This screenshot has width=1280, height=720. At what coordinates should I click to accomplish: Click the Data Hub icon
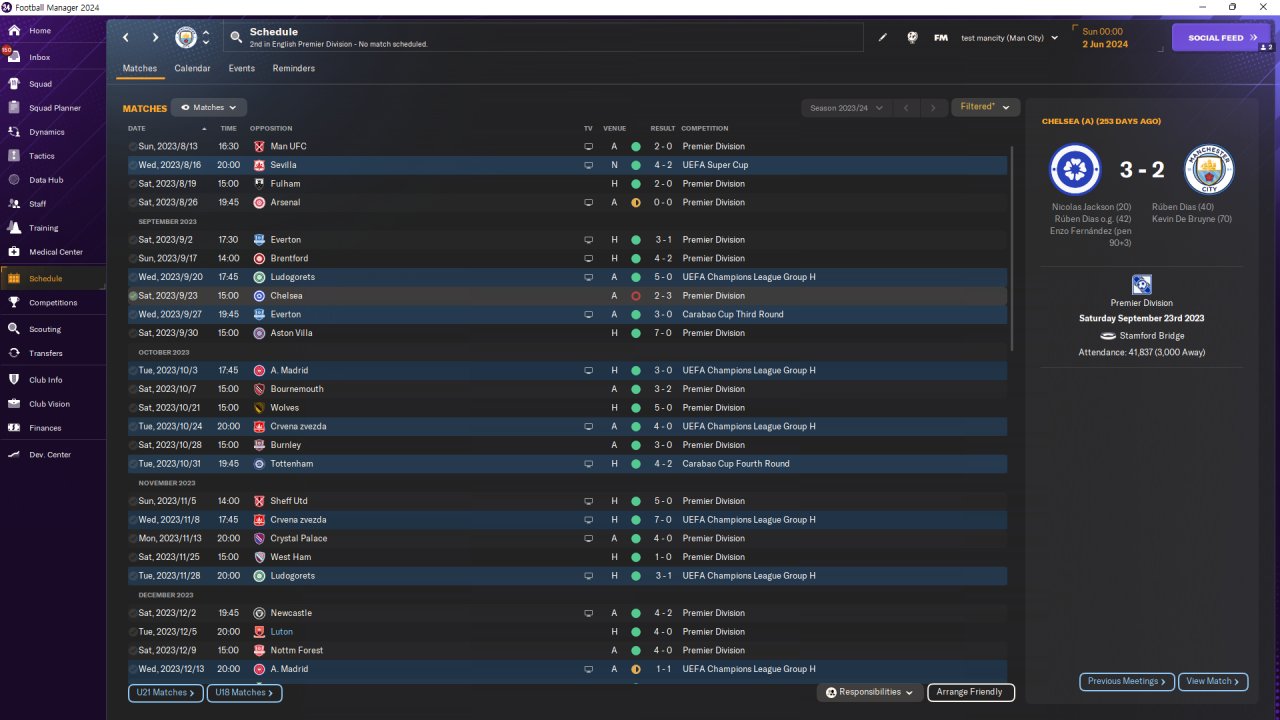coord(14,180)
